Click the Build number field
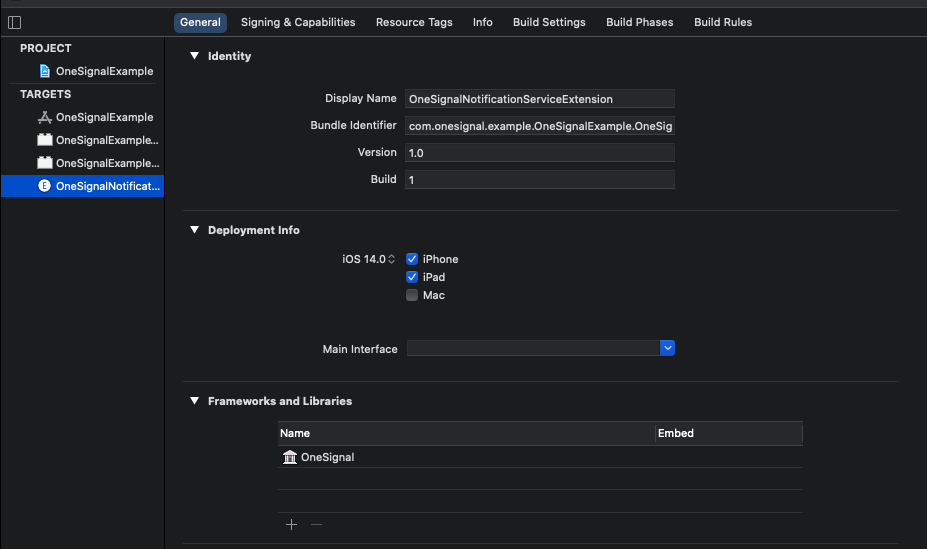927x549 pixels. pyautogui.click(x=540, y=180)
